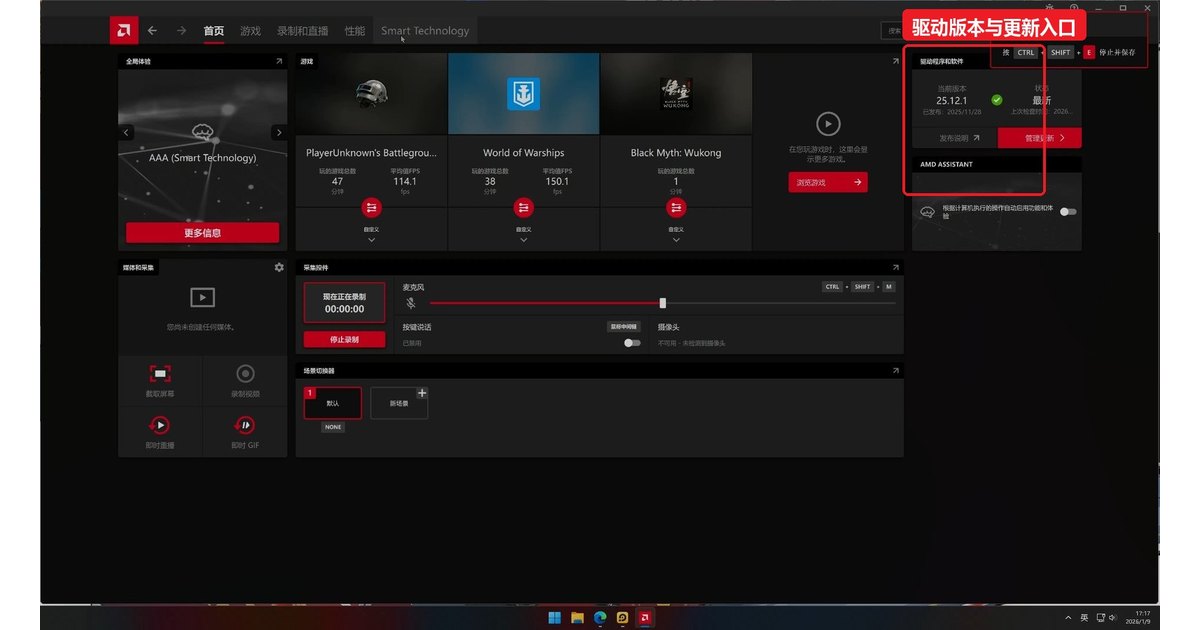Pop out the 采集控件 panel

895,267
